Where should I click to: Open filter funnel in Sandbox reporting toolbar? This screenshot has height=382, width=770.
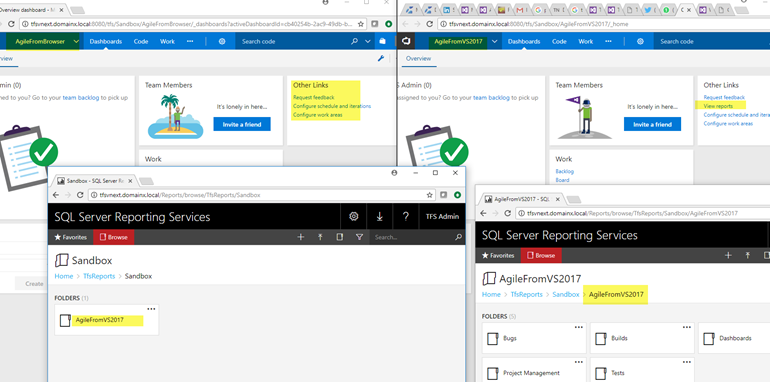(x=359, y=237)
